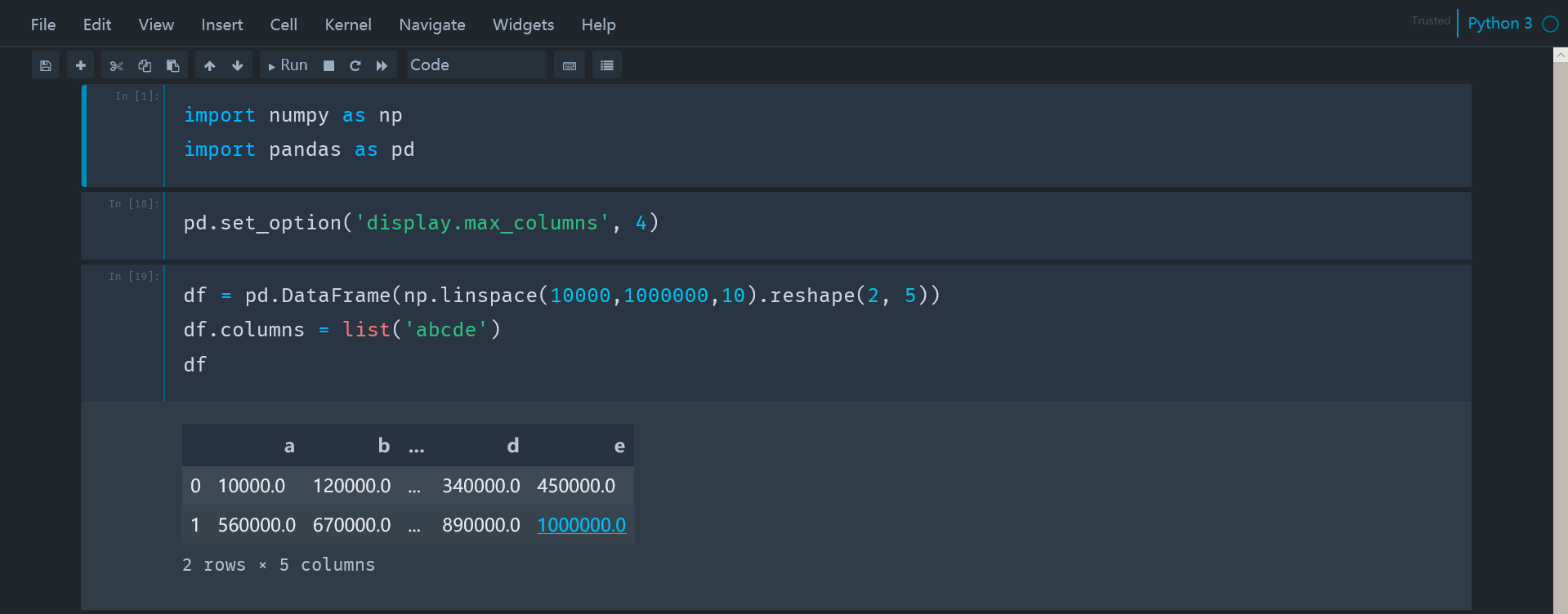Viewport: 1568px width, 614px height.
Task: Toggle the table of contents list icon
Action: click(x=607, y=65)
